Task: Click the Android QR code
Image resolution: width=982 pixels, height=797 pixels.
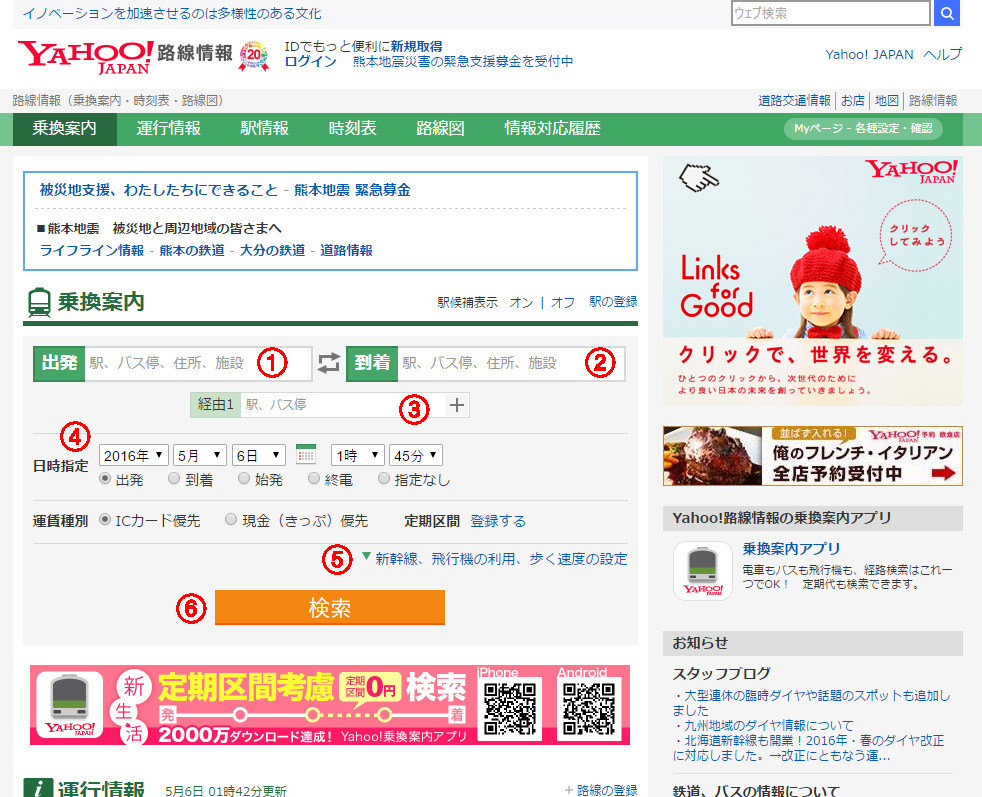Action: tap(589, 709)
